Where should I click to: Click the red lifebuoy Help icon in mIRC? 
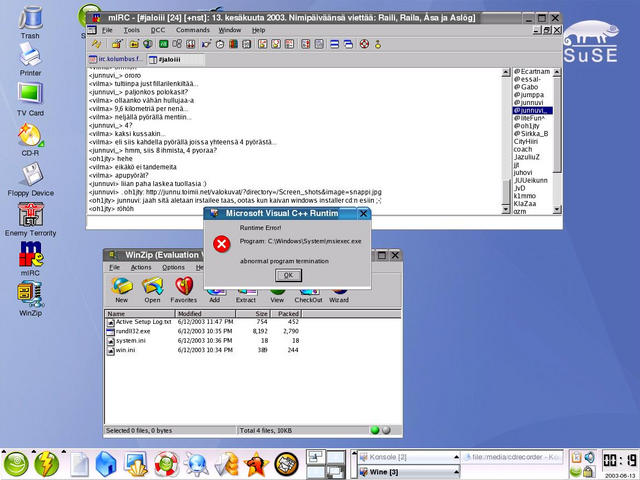point(364,44)
